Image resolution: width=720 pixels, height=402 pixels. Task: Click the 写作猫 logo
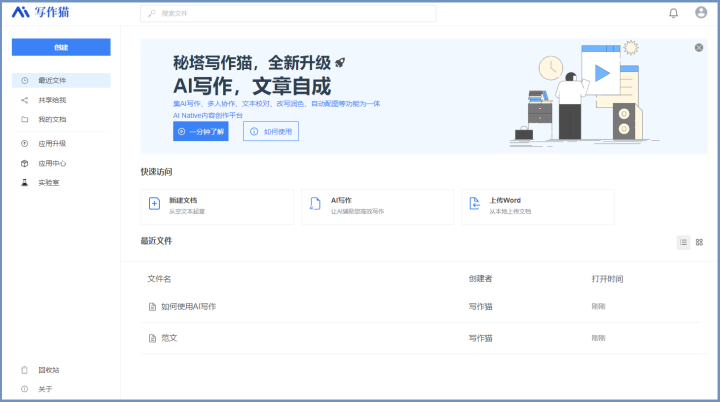(x=40, y=12)
